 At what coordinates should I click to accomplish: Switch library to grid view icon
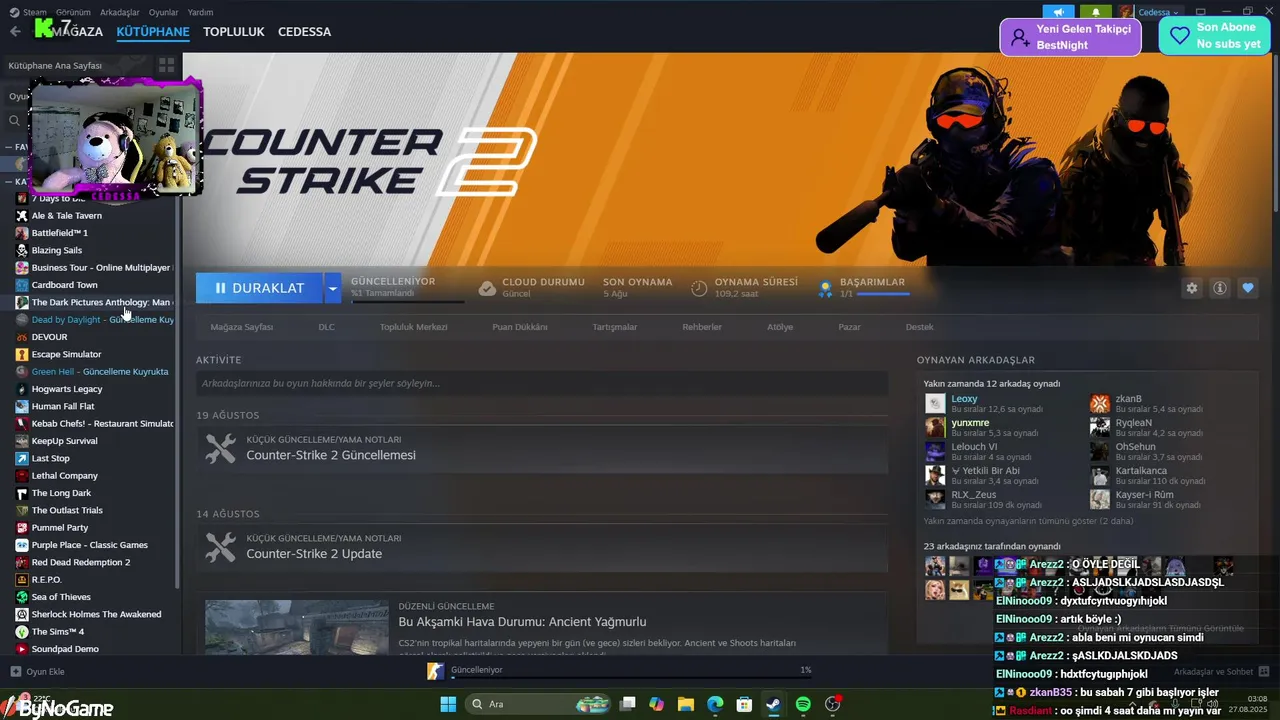166,65
